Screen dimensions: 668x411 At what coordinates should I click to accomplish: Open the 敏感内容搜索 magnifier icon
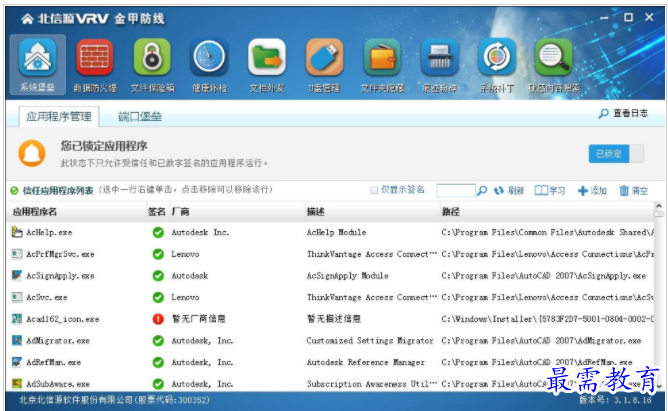[x=554, y=57]
